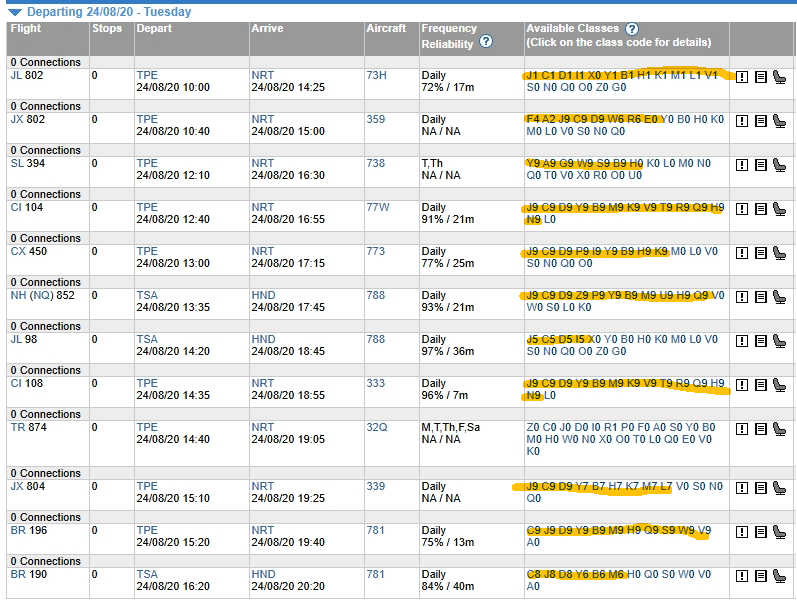
Task: Click HND arrival airport for BR 190
Action: 263,574
